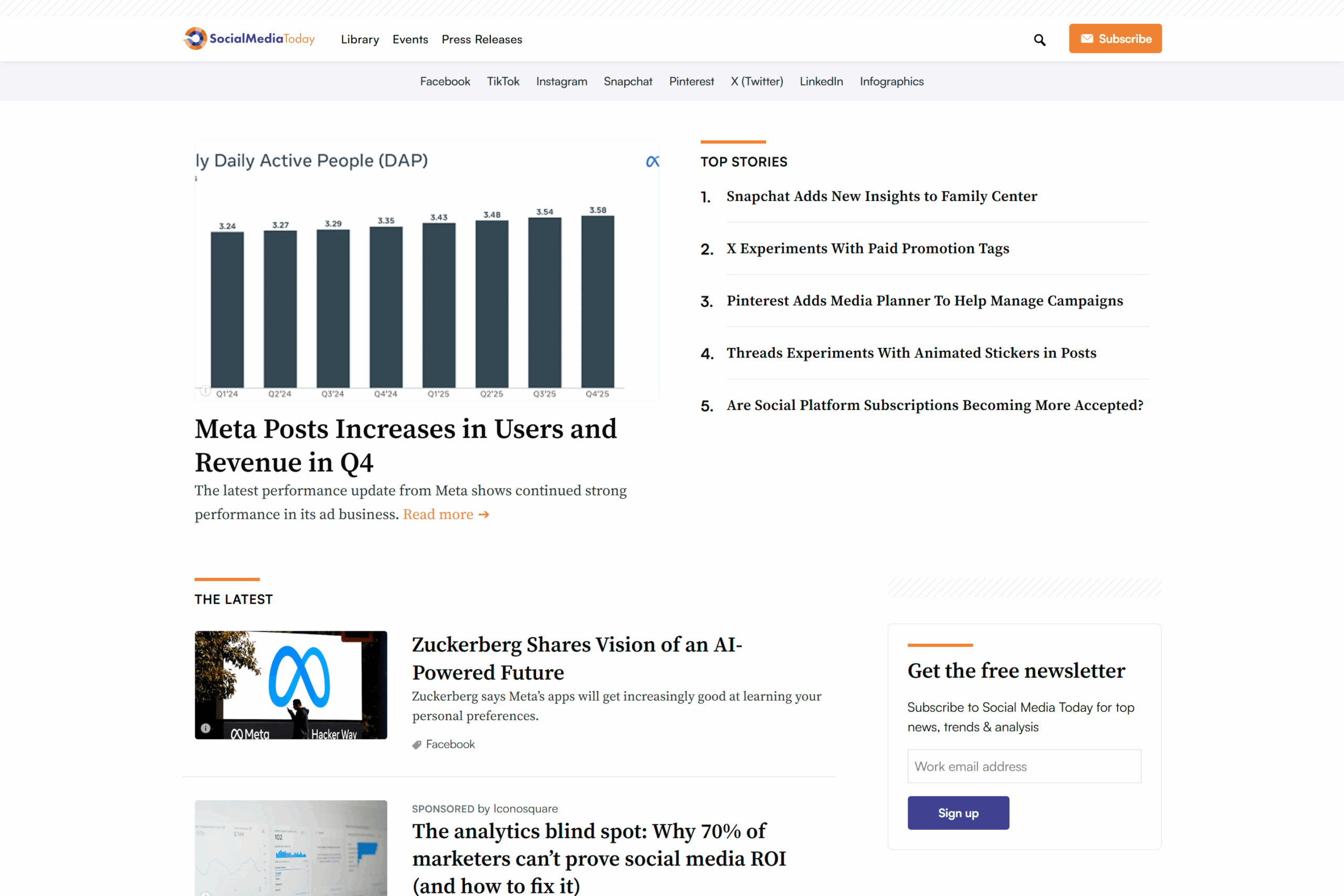The height and width of the screenshot is (896, 1344).
Task: Click the info icon on the Zuckerberg article image
Action: click(205, 728)
